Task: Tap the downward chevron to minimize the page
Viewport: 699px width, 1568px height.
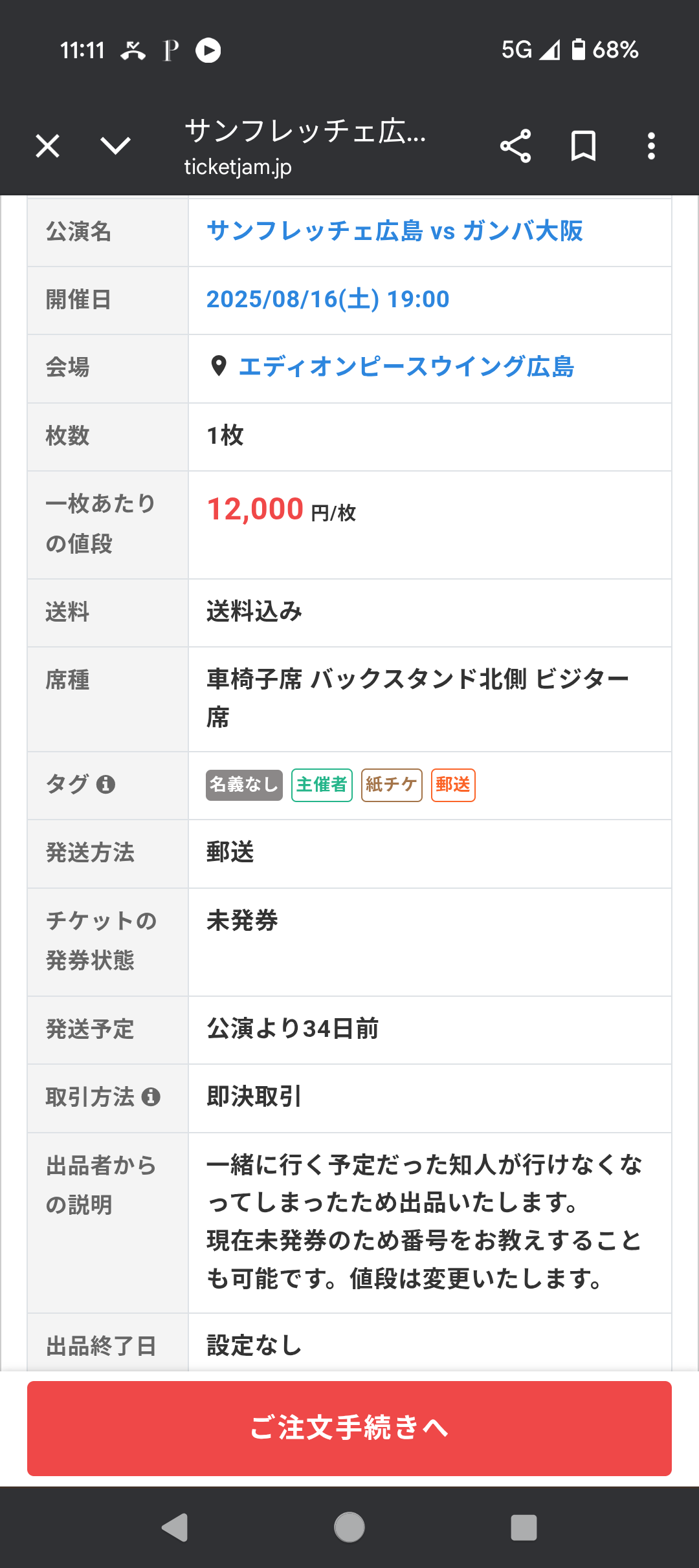Action: pyautogui.click(x=116, y=146)
